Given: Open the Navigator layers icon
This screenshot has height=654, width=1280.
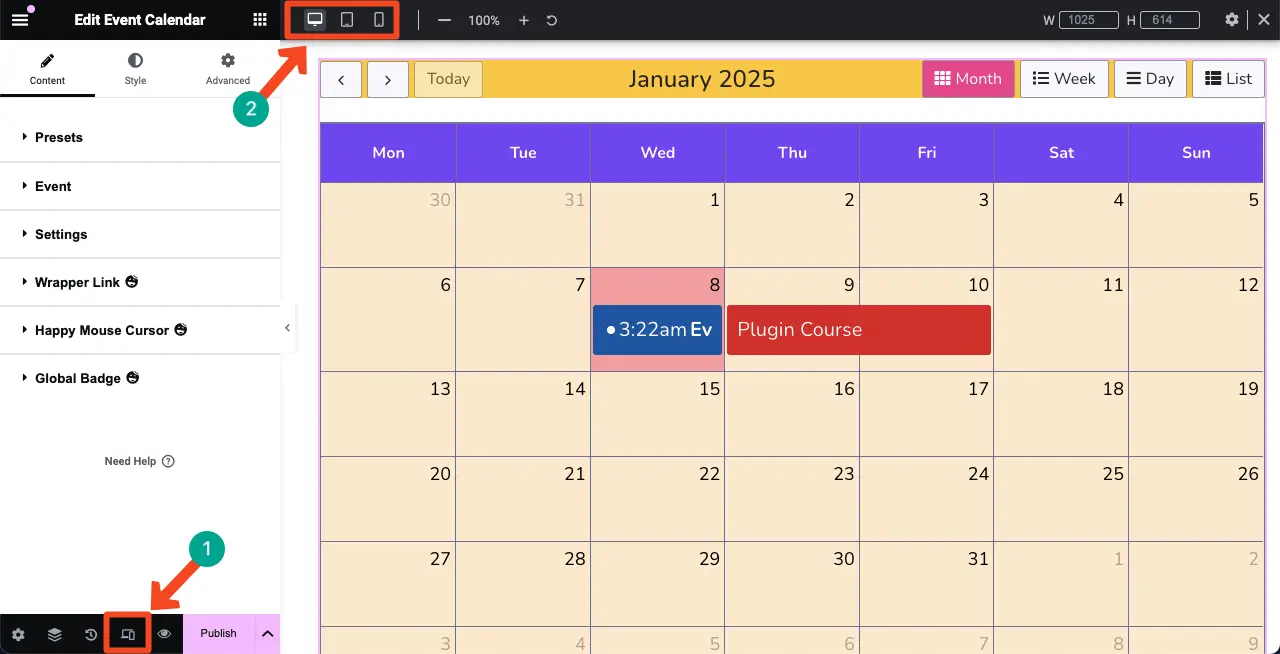Looking at the screenshot, I should tap(55, 634).
